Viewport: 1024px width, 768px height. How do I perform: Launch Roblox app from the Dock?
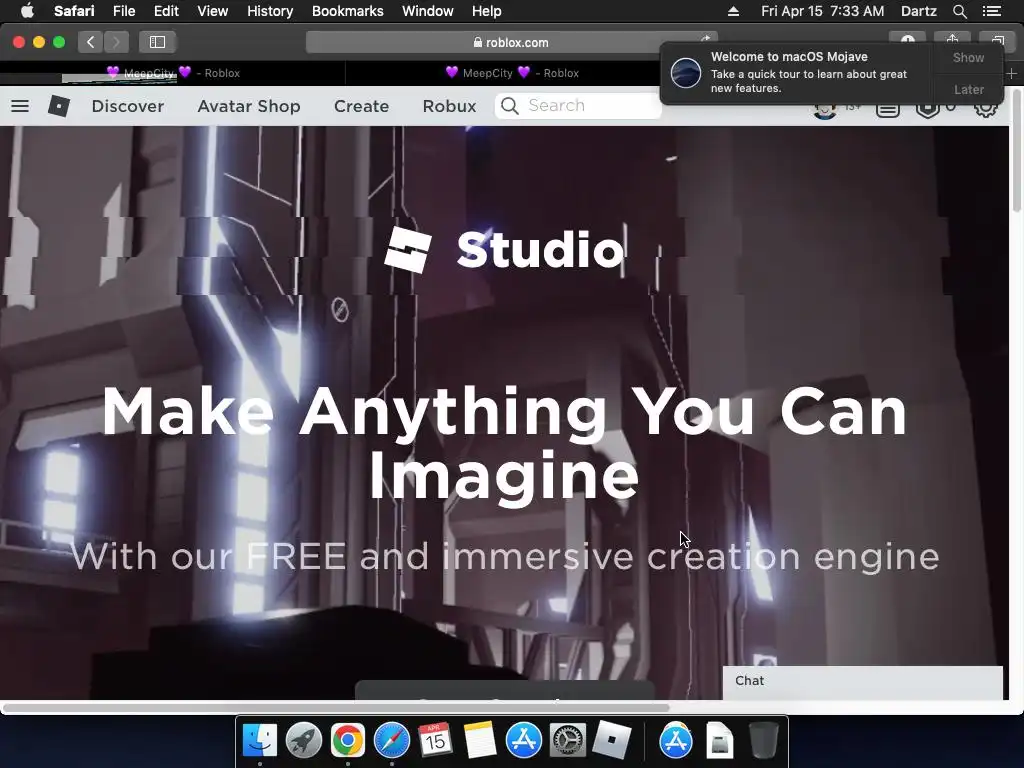(x=611, y=741)
